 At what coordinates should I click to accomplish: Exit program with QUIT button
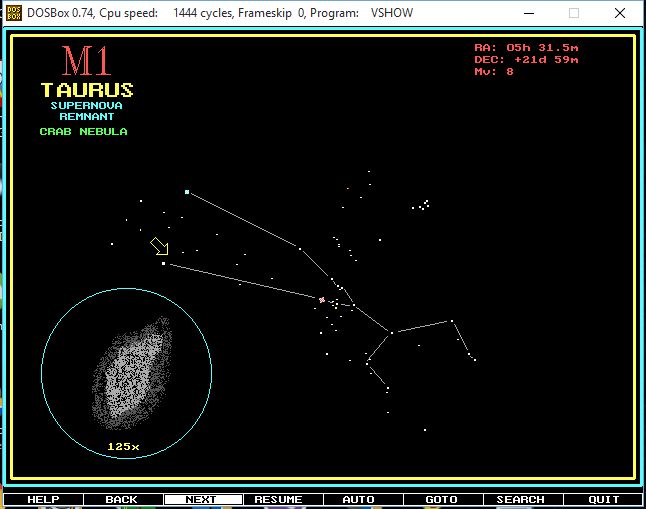pyautogui.click(x=603, y=500)
